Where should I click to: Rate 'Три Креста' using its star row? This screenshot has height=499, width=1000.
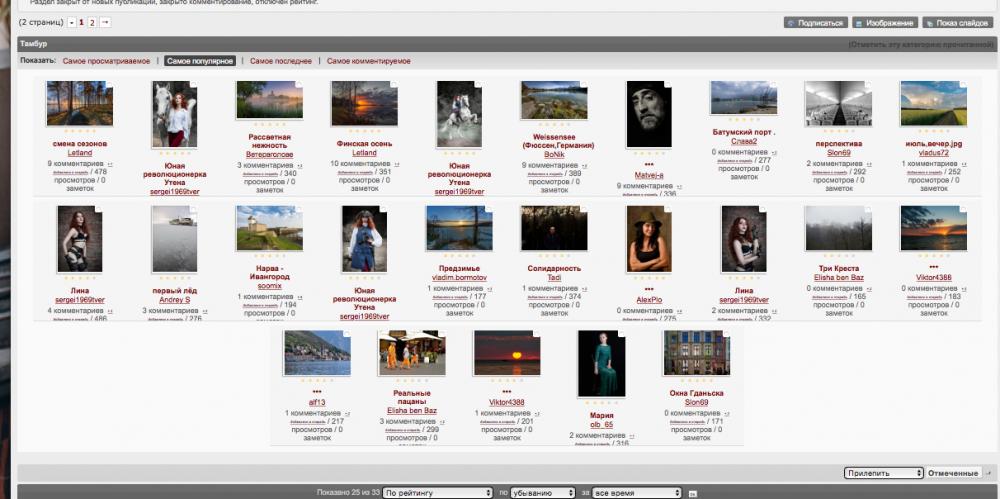(x=838, y=256)
